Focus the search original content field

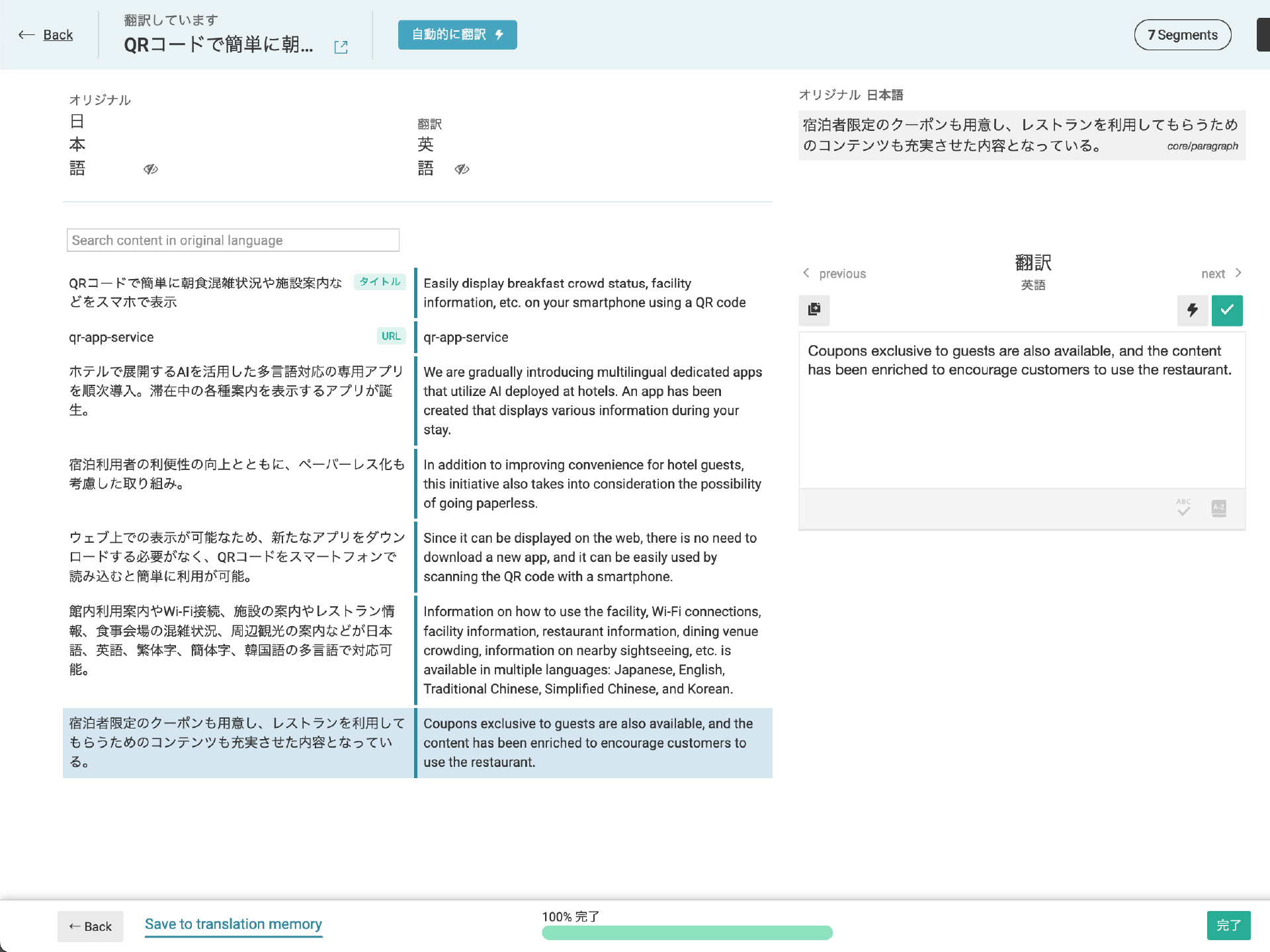click(233, 240)
